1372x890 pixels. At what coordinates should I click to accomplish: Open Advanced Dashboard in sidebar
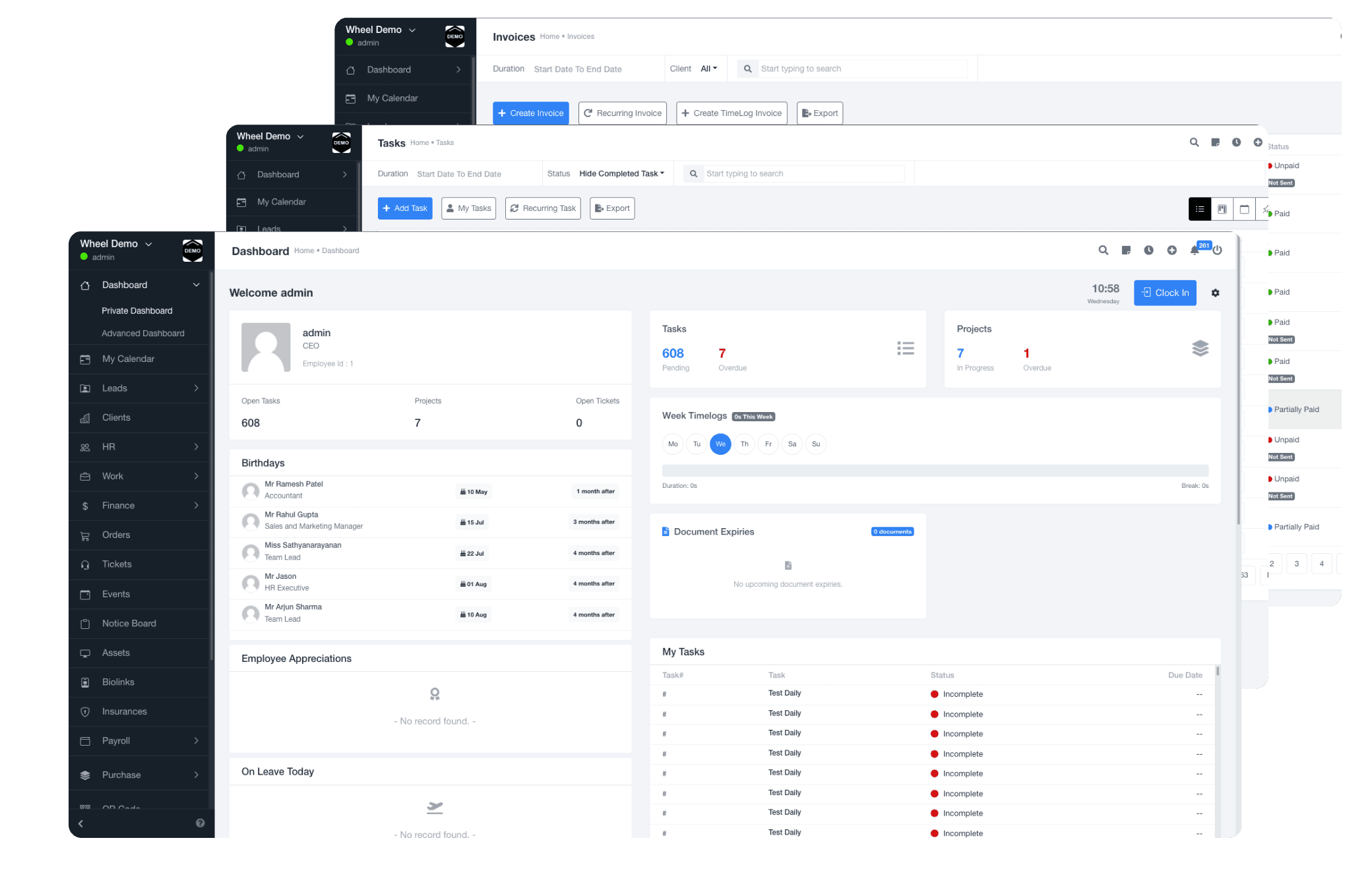(142, 334)
